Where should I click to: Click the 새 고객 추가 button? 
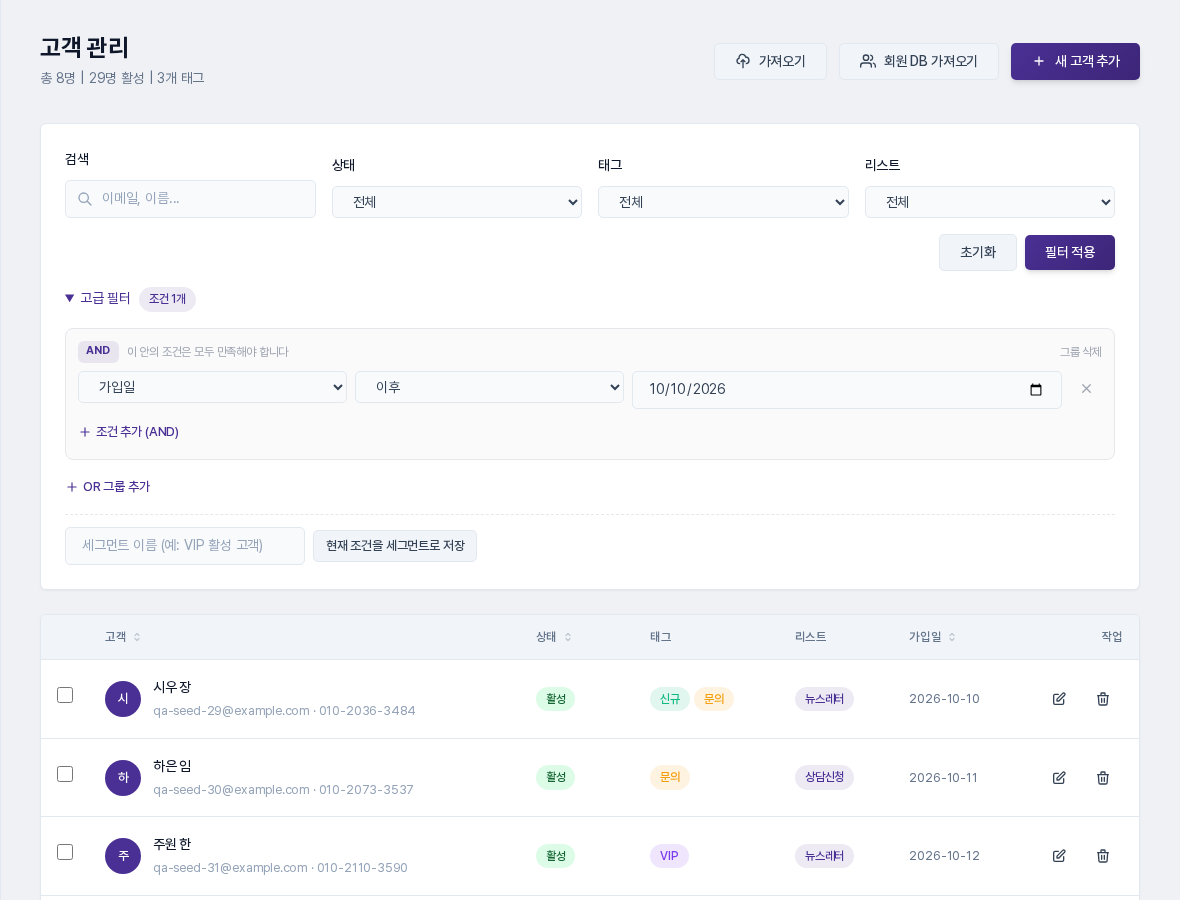click(1075, 61)
